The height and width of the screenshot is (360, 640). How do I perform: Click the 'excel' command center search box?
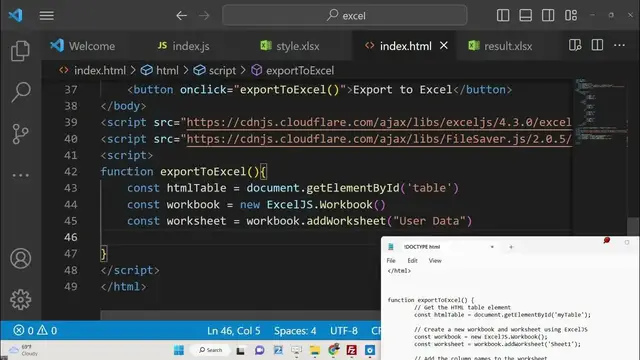(344, 16)
